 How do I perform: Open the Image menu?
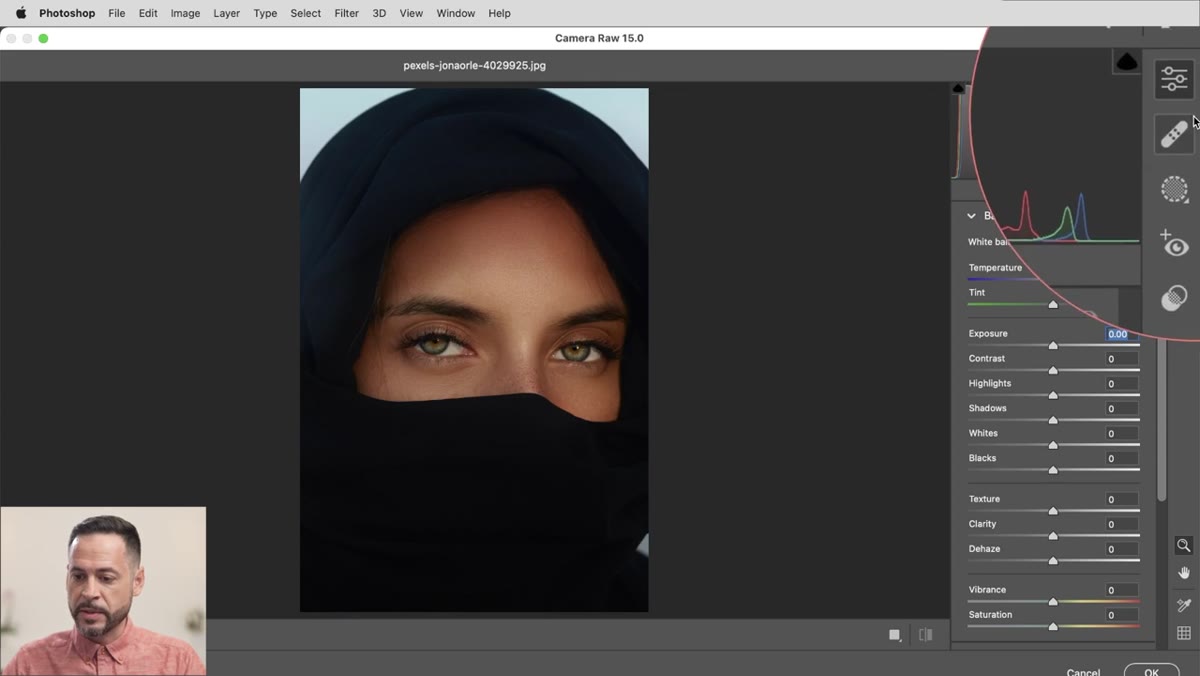185,13
